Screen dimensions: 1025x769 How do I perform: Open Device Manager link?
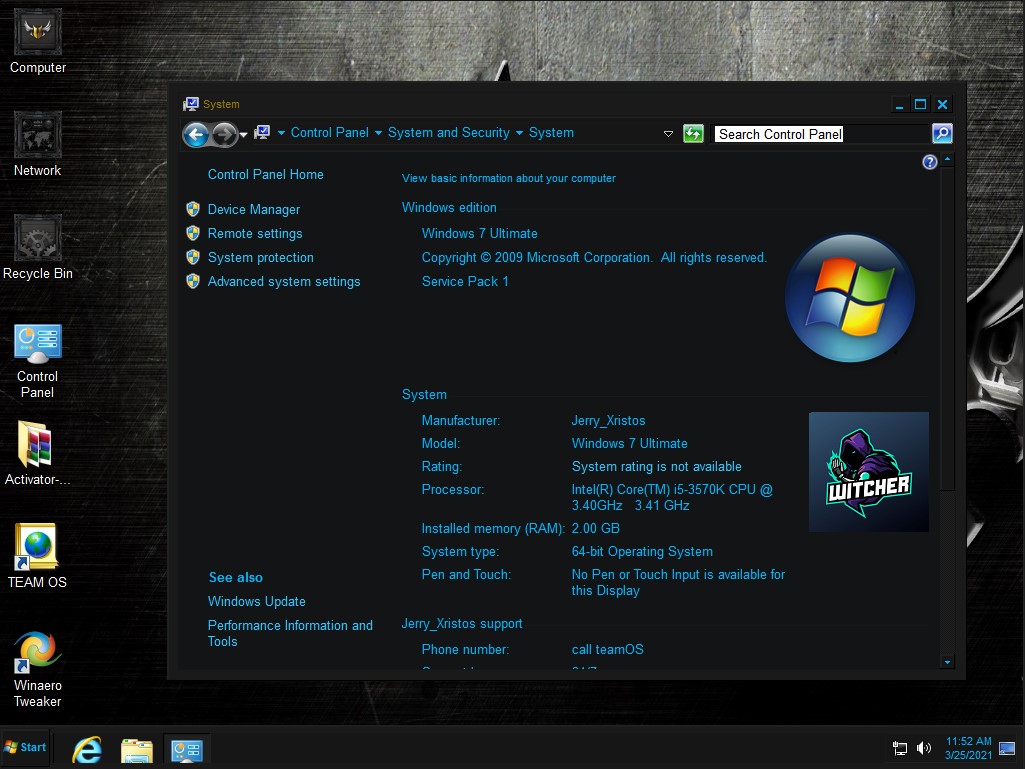pos(254,209)
